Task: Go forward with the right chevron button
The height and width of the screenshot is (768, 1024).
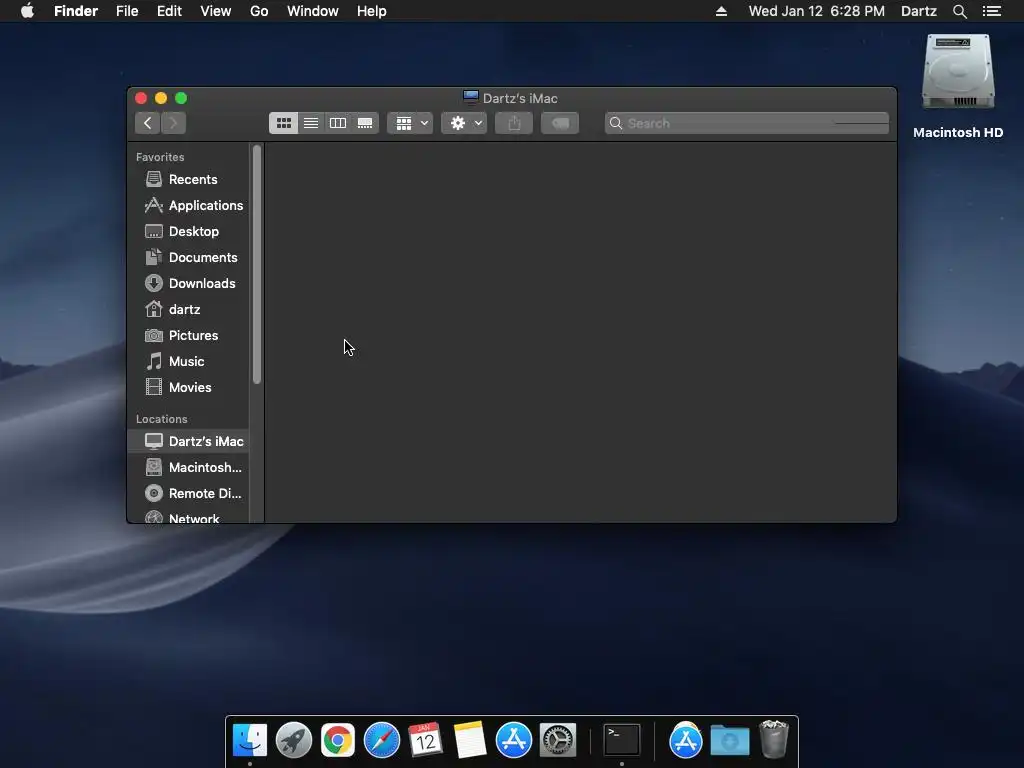Action: point(174,123)
